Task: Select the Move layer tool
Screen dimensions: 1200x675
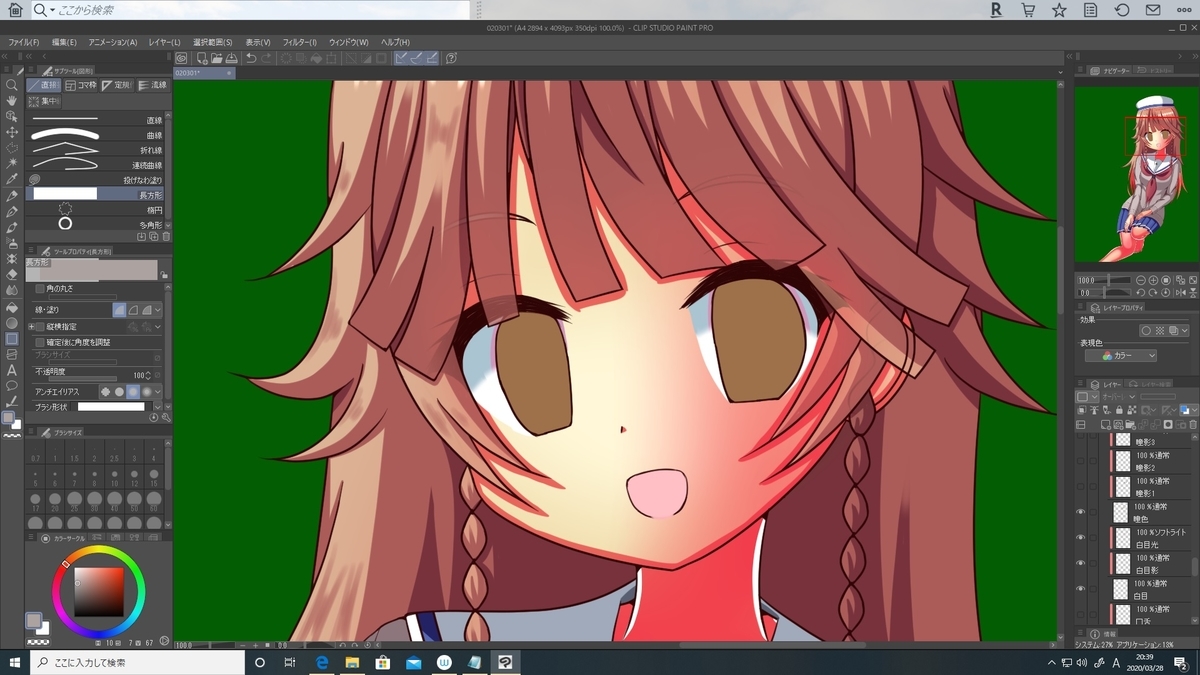Action: click(12, 131)
